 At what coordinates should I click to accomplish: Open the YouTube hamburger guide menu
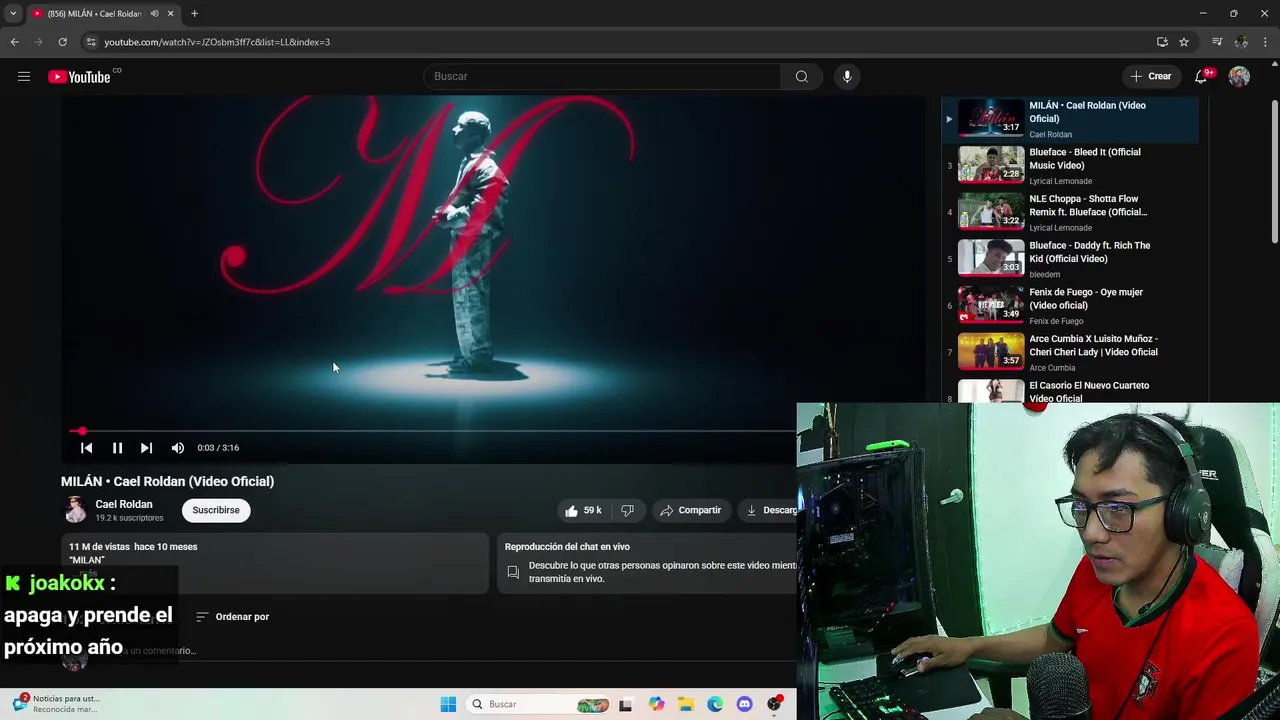(24, 76)
